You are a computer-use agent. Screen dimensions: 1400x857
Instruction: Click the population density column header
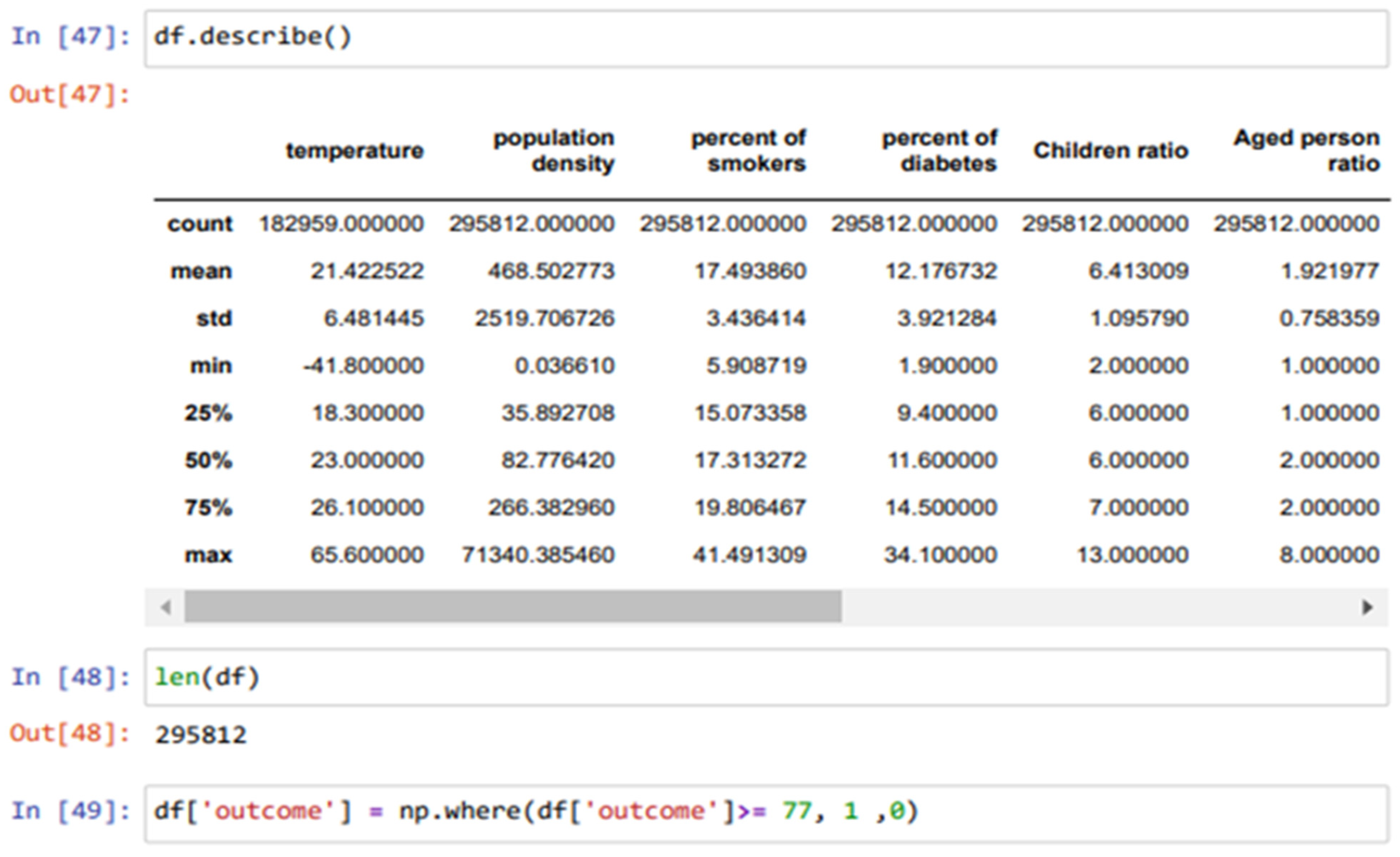pyautogui.click(x=554, y=151)
